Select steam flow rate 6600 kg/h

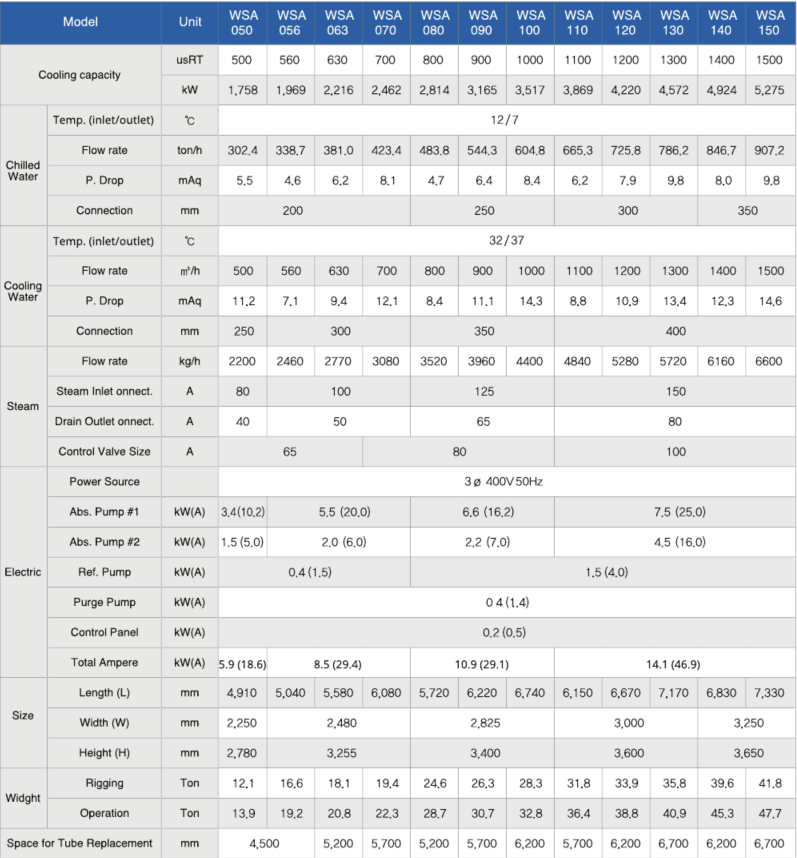tap(770, 361)
